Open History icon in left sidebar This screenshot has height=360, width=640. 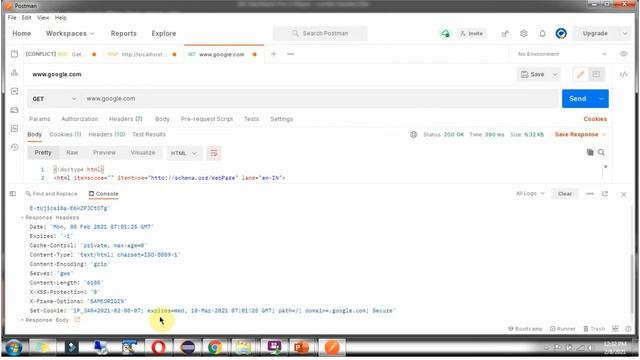(14, 147)
